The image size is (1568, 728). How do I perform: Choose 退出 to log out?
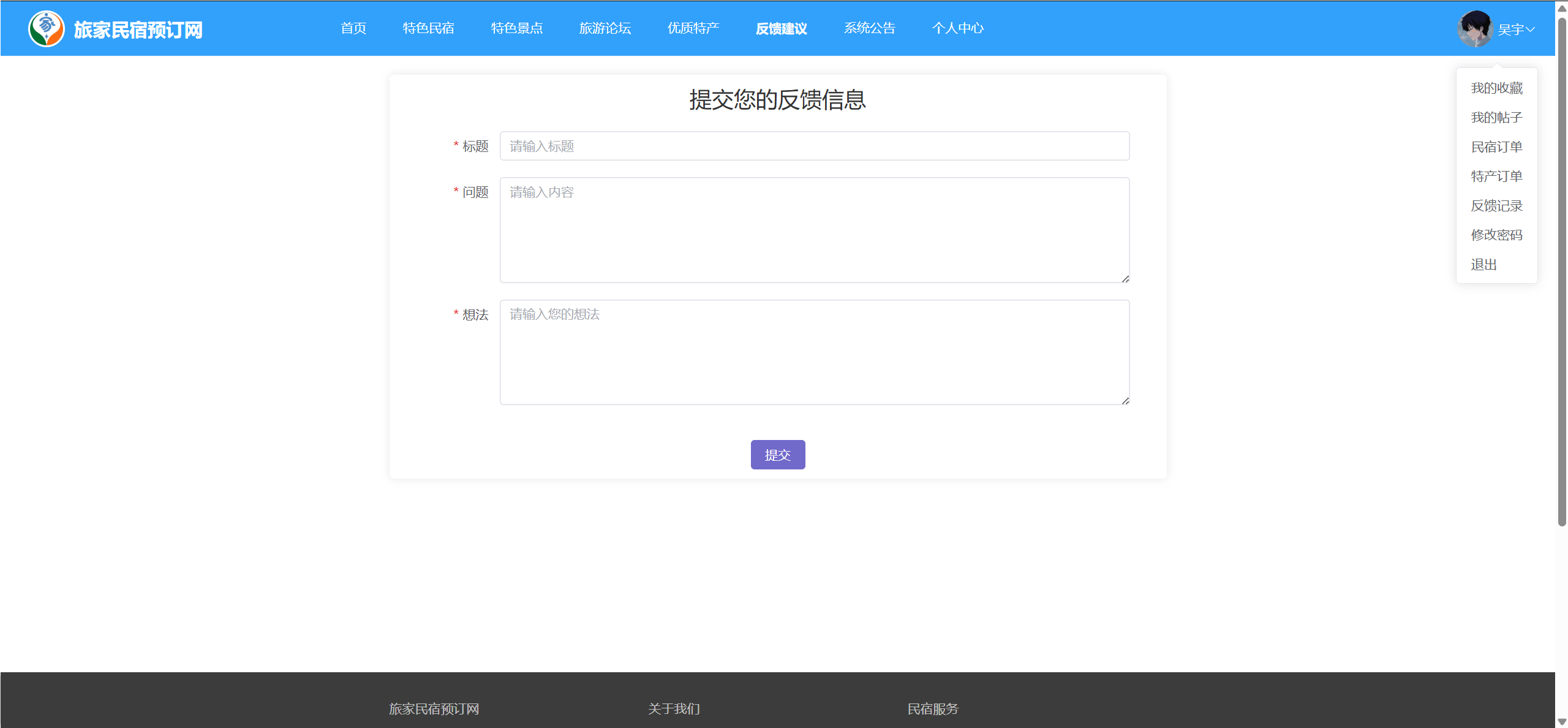pos(1483,265)
